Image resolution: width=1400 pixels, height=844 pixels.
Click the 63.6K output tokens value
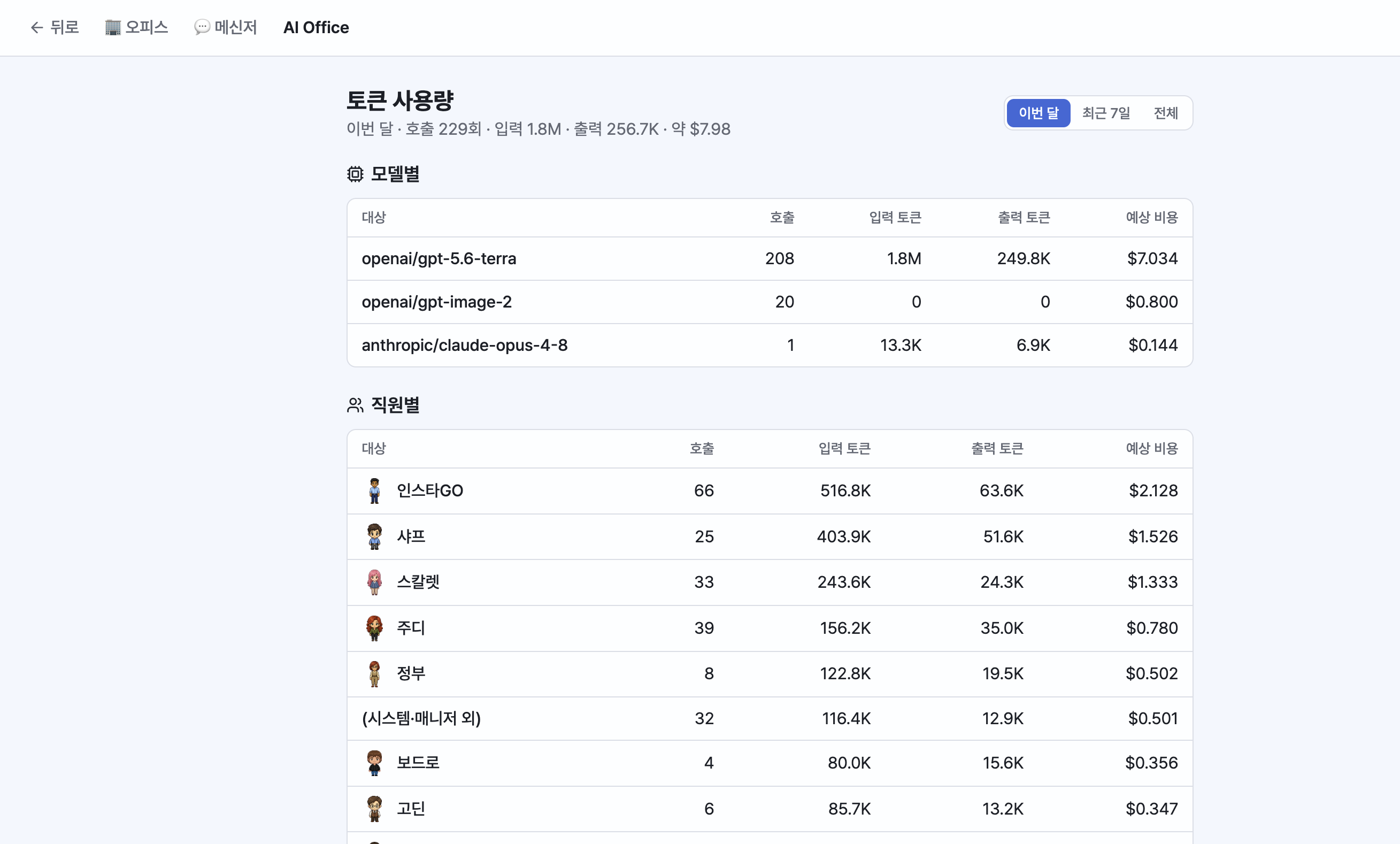pos(1002,491)
